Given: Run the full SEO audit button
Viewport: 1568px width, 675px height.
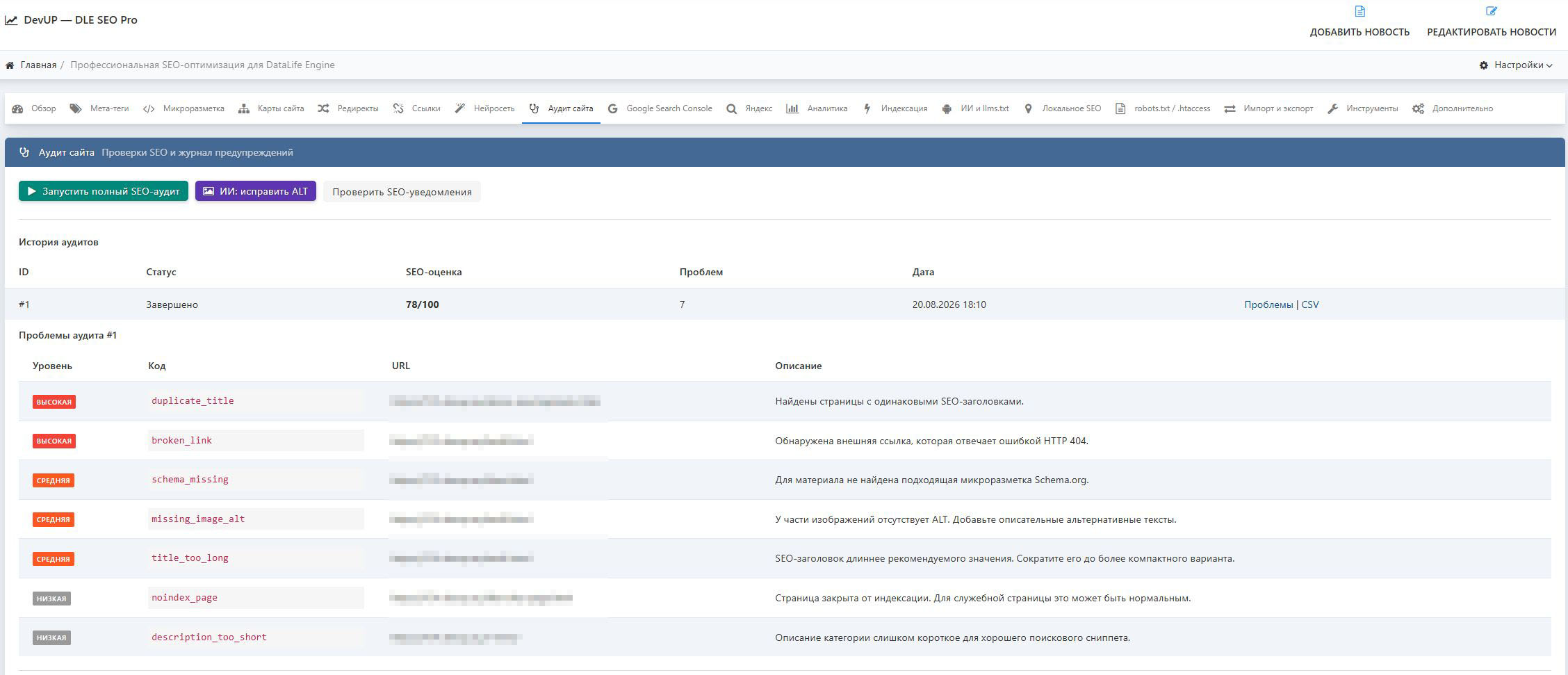Looking at the screenshot, I should [x=104, y=191].
